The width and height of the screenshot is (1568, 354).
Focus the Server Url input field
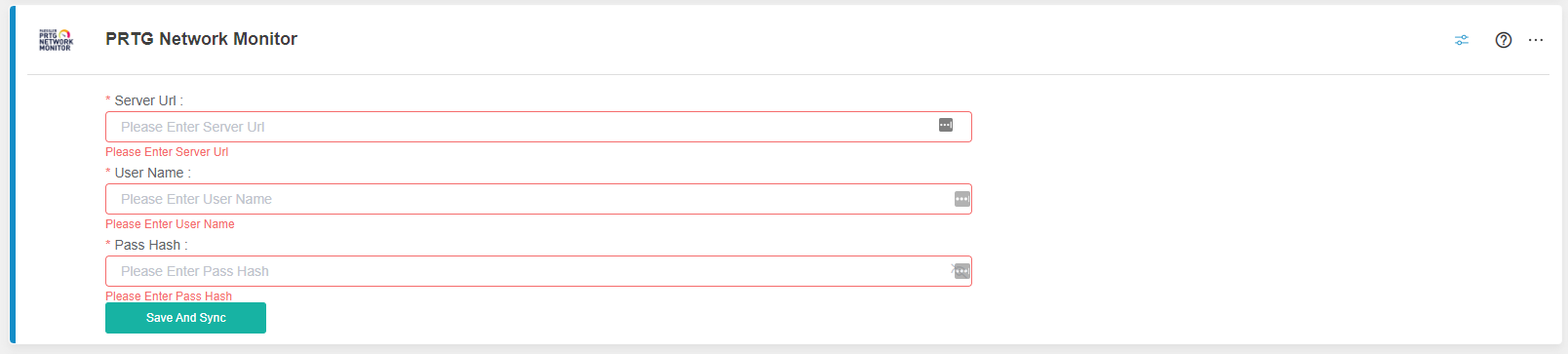click(x=538, y=127)
